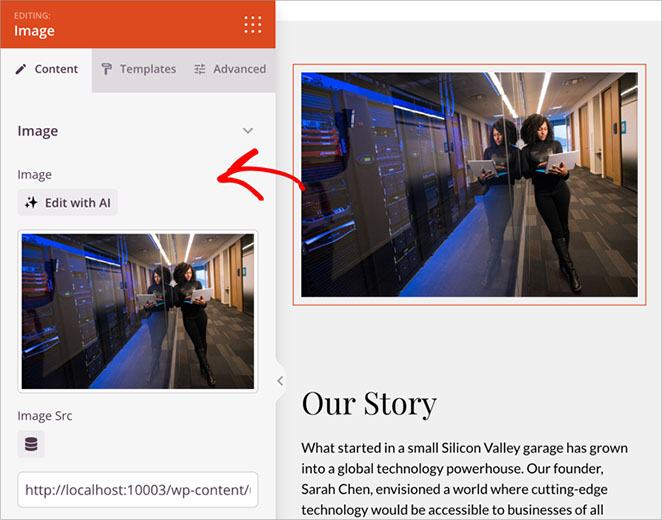662x520 pixels.
Task: Click the Editing Image panel title
Action: [34, 30]
